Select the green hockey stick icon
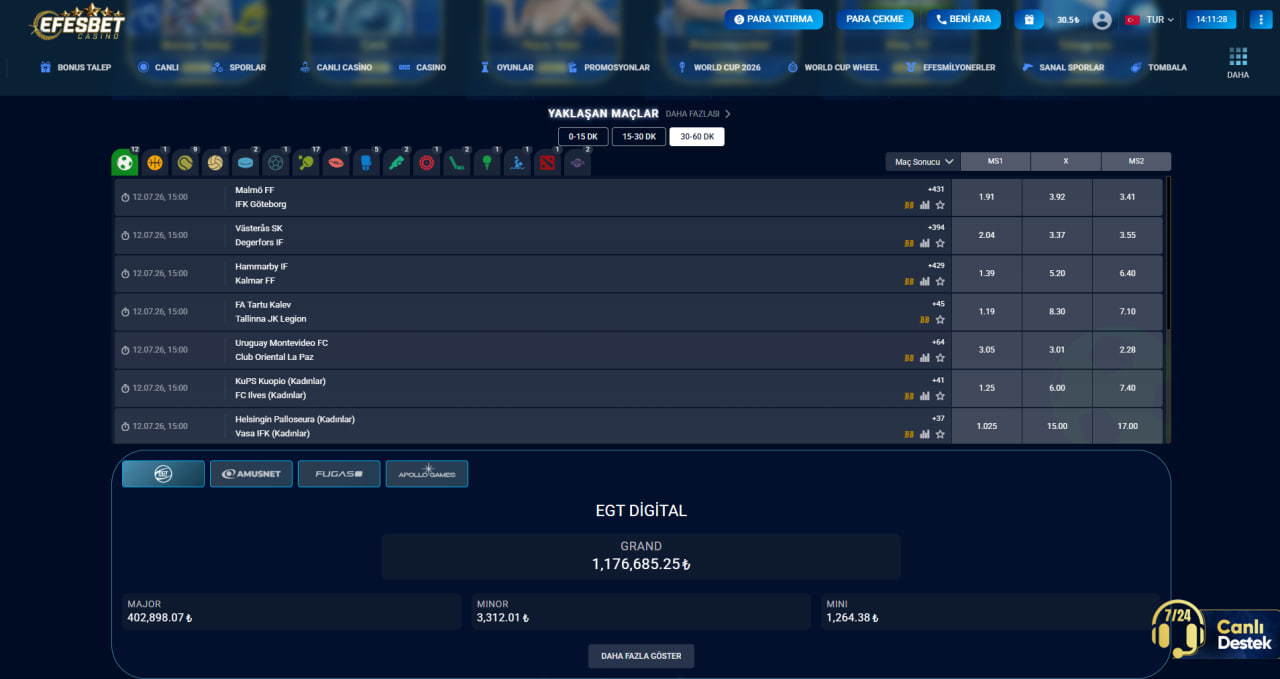The image size is (1280, 679). pos(457,162)
